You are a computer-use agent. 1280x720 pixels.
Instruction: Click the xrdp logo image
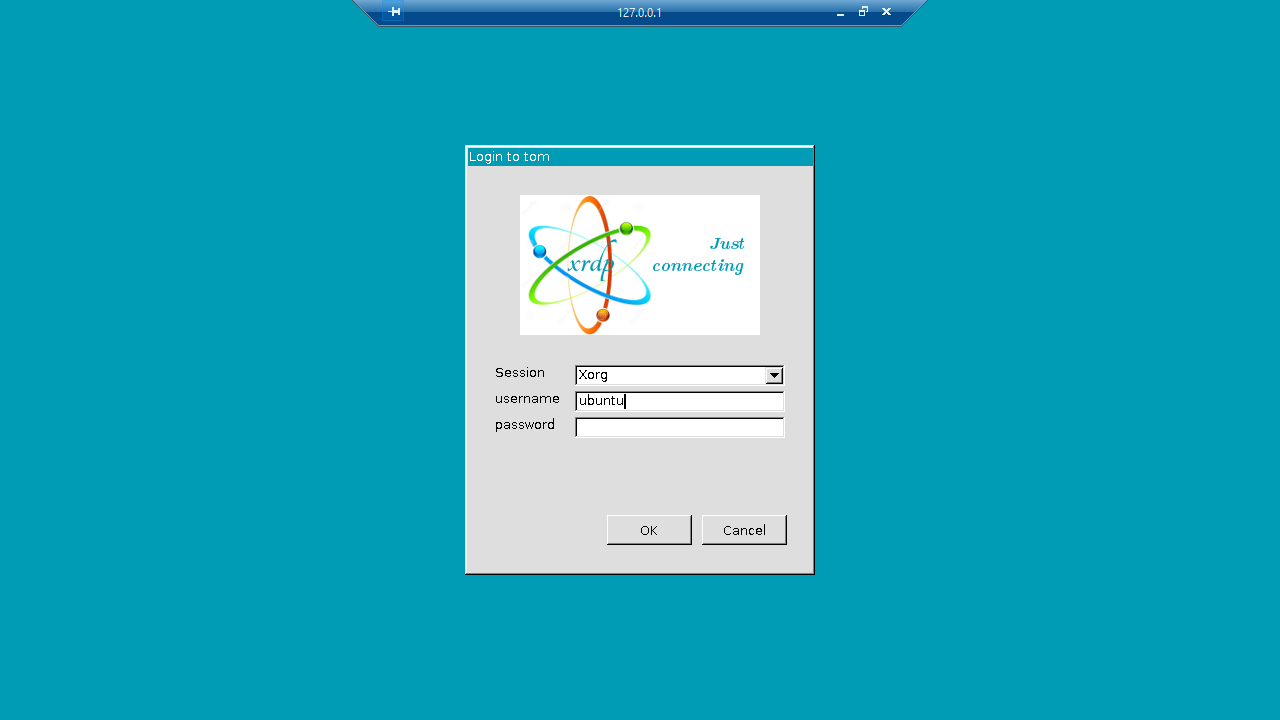coord(640,265)
